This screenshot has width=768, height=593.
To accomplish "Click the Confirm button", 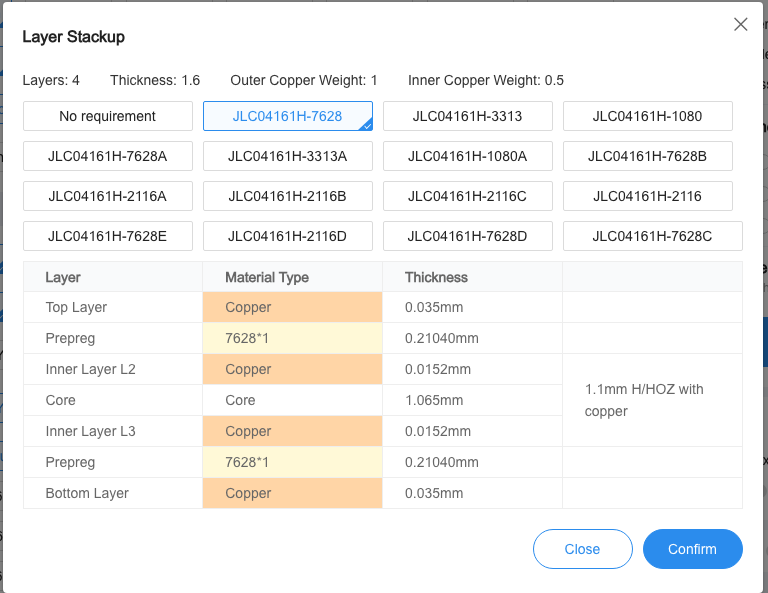I will 692,549.
